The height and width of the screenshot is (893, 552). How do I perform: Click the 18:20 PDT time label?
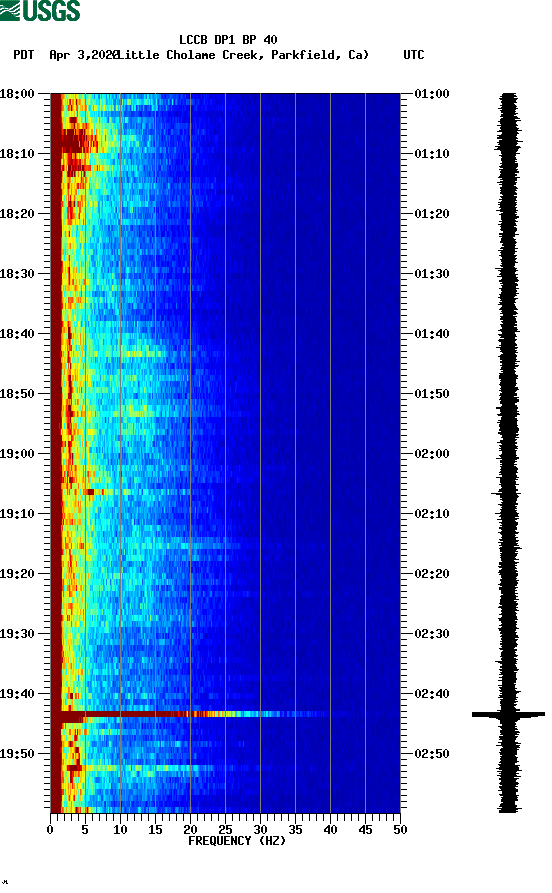17,214
